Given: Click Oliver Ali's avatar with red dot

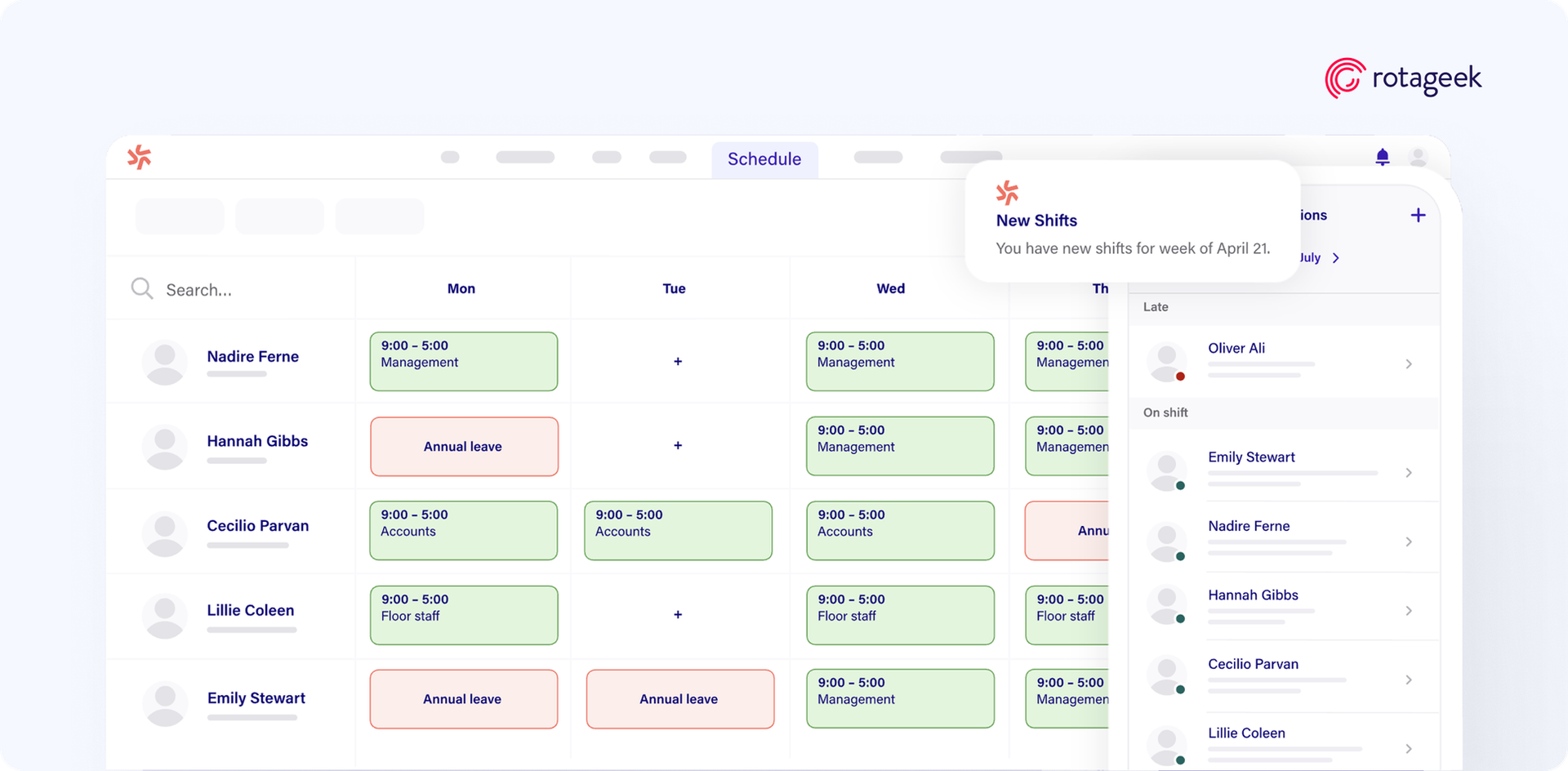Looking at the screenshot, I should coord(1167,363).
